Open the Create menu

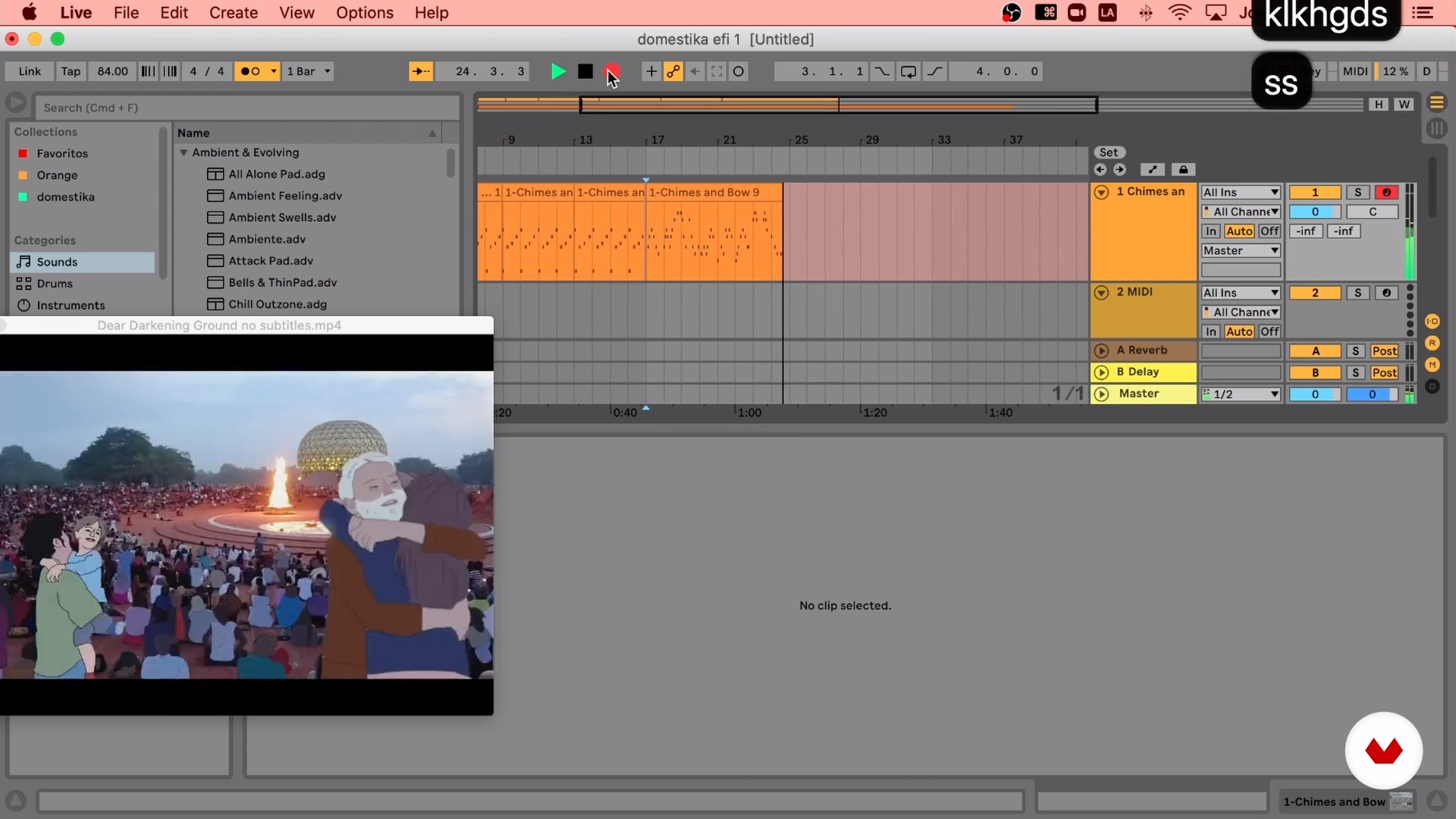tap(233, 13)
